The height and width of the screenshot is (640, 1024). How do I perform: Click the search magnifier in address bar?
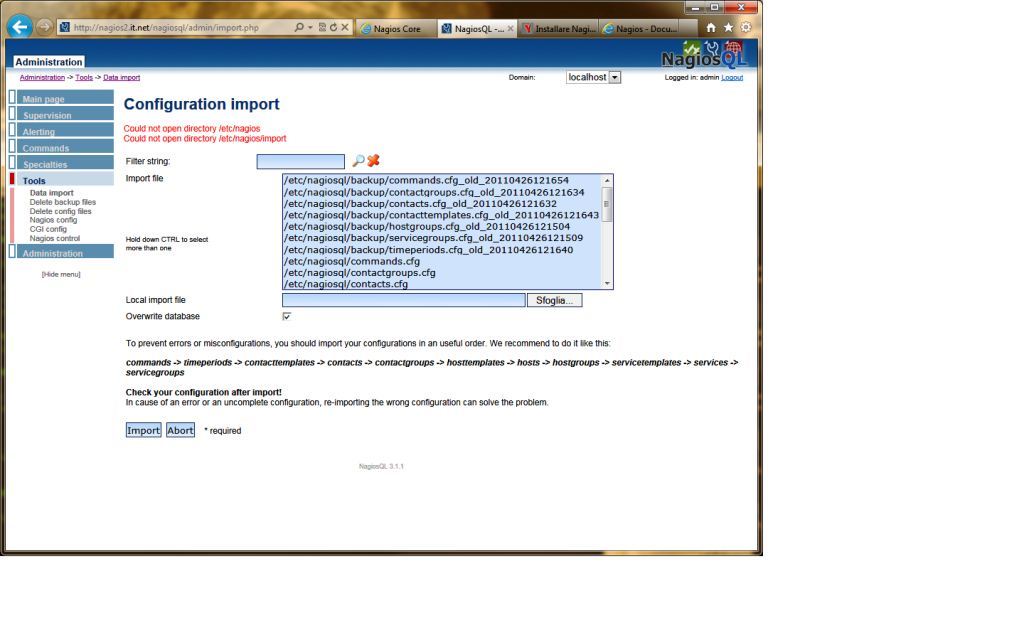[298, 27]
